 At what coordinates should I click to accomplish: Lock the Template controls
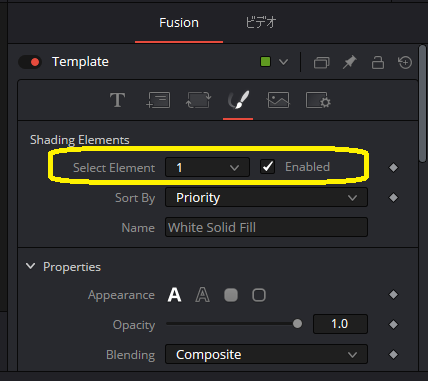(x=378, y=62)
